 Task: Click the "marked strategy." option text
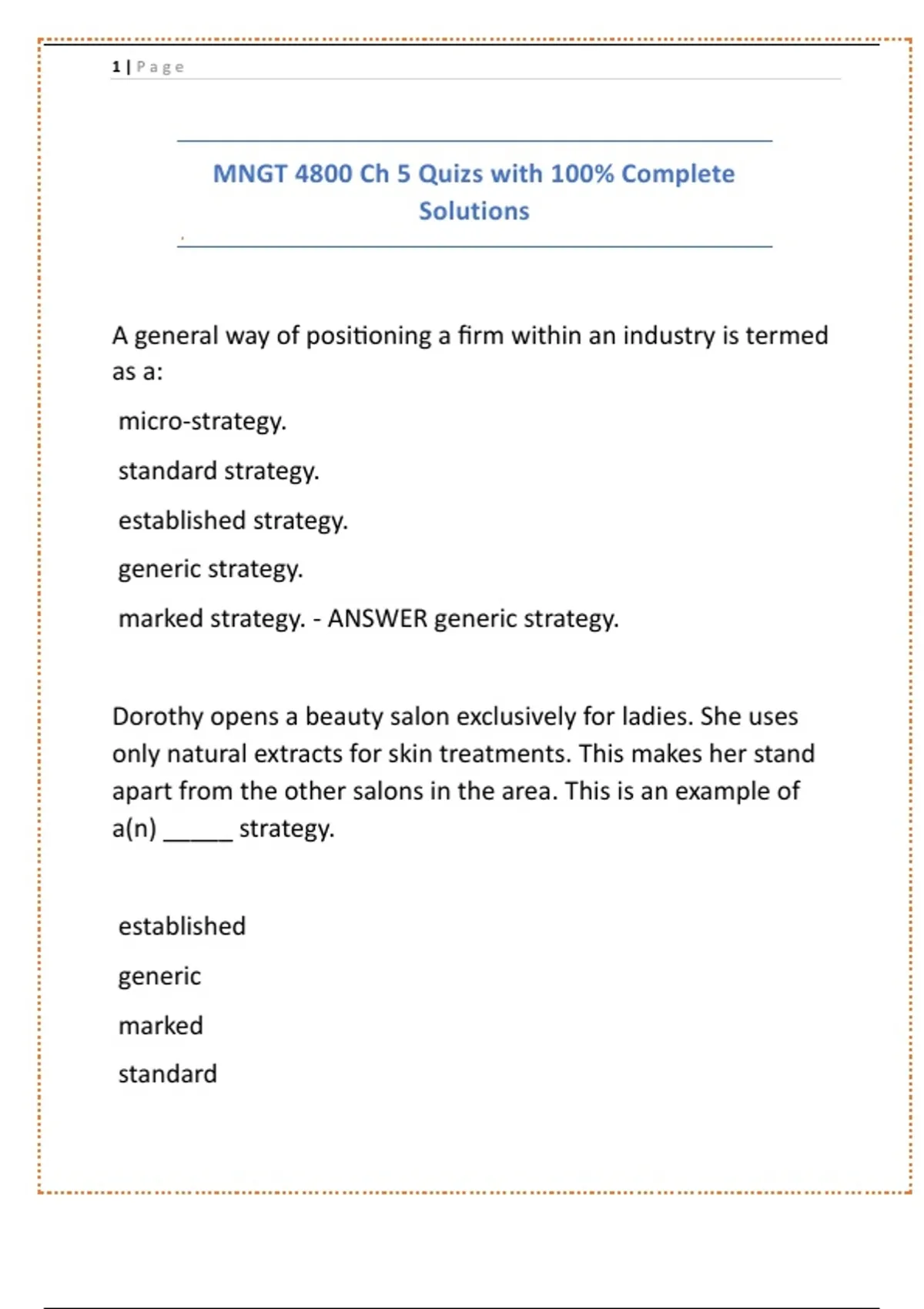tap(212, 618)
